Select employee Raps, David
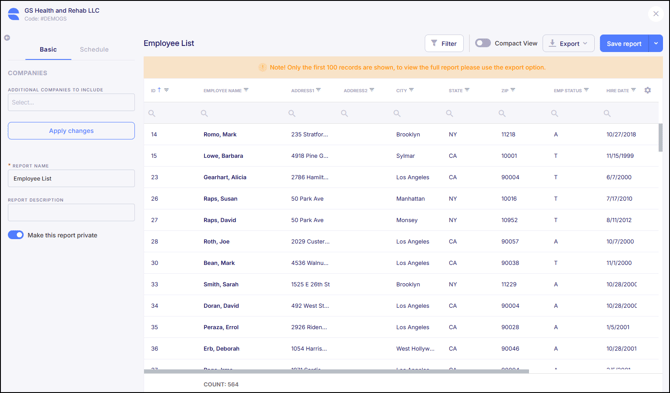 click(220, 220)
